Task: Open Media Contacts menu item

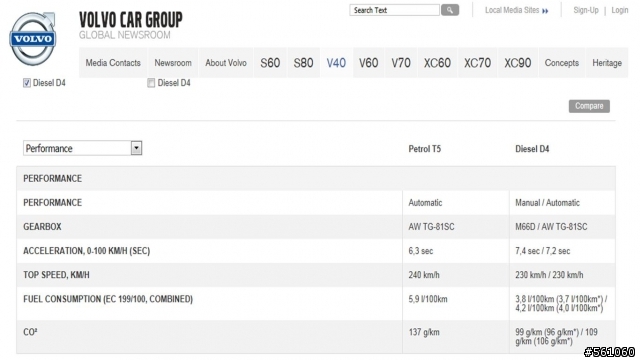Action: point(113,63)
